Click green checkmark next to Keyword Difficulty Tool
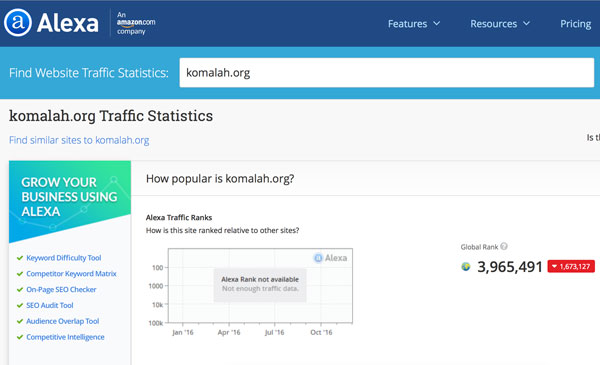This screenshot has height=365, width=600. (x=20, y=258)
